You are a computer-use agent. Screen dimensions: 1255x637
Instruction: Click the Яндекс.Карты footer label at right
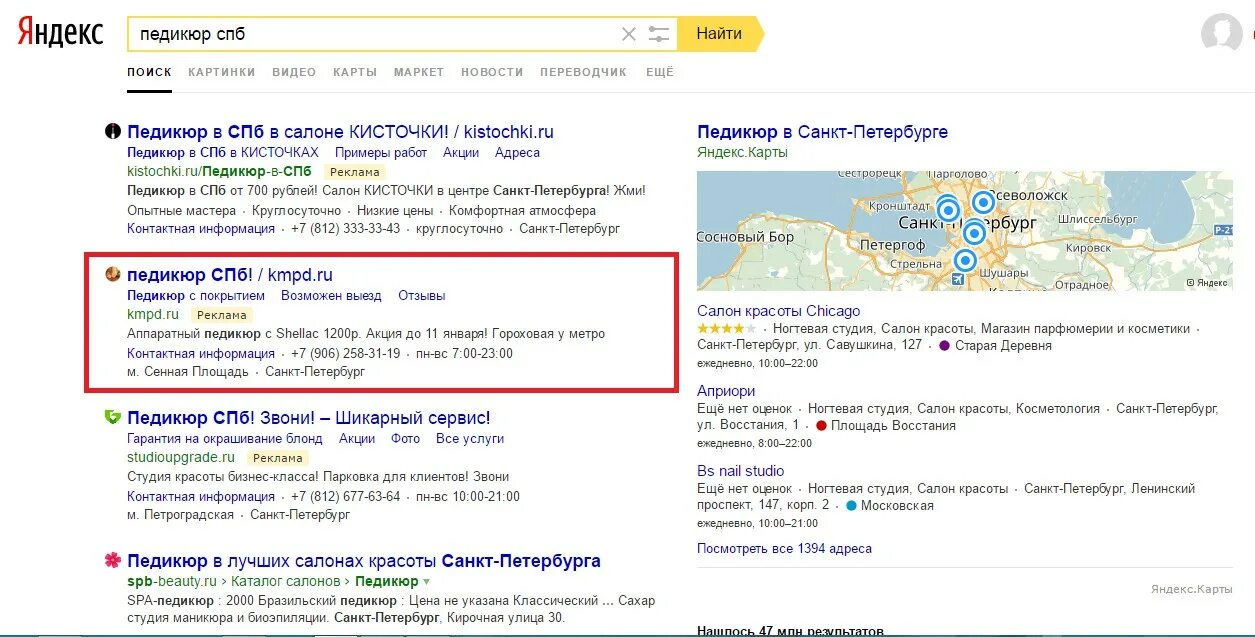coord(1191,591)
